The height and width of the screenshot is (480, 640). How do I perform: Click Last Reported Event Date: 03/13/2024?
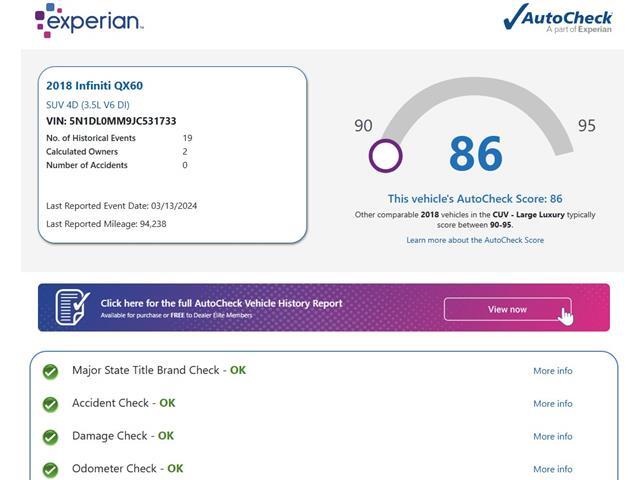[122, 206]
